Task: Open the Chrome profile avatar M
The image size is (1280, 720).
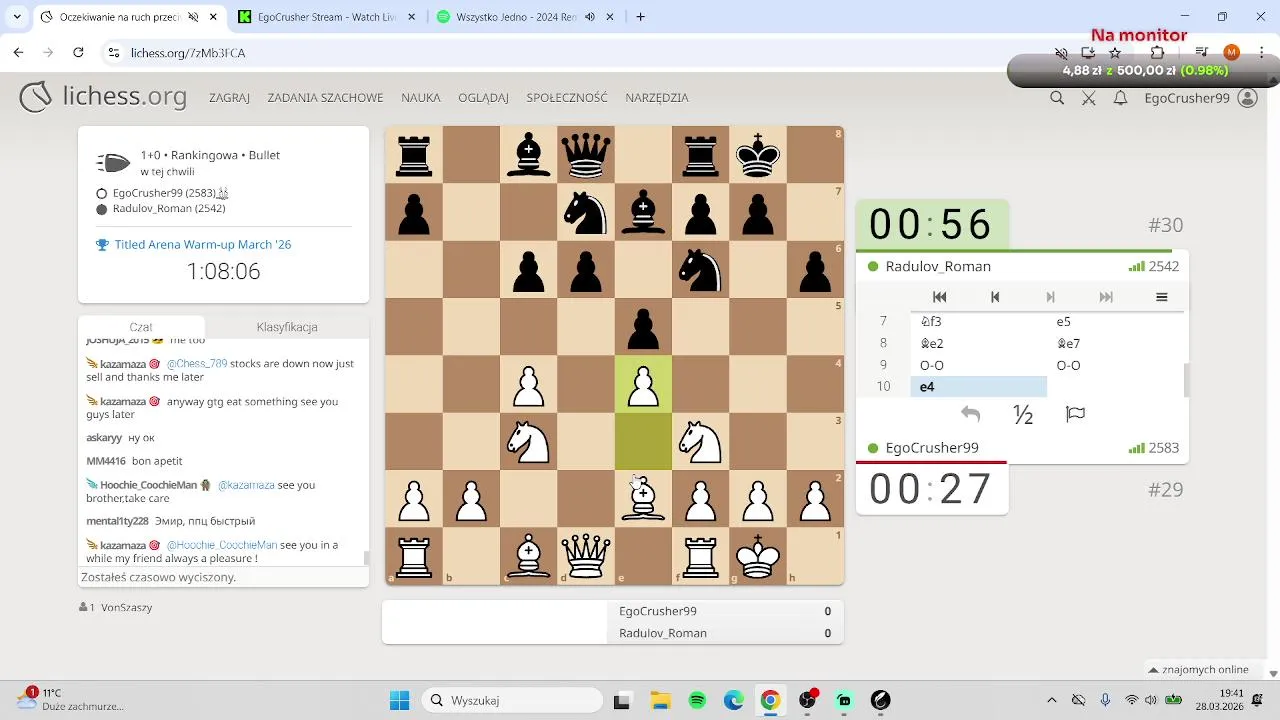Action: 1232,53
